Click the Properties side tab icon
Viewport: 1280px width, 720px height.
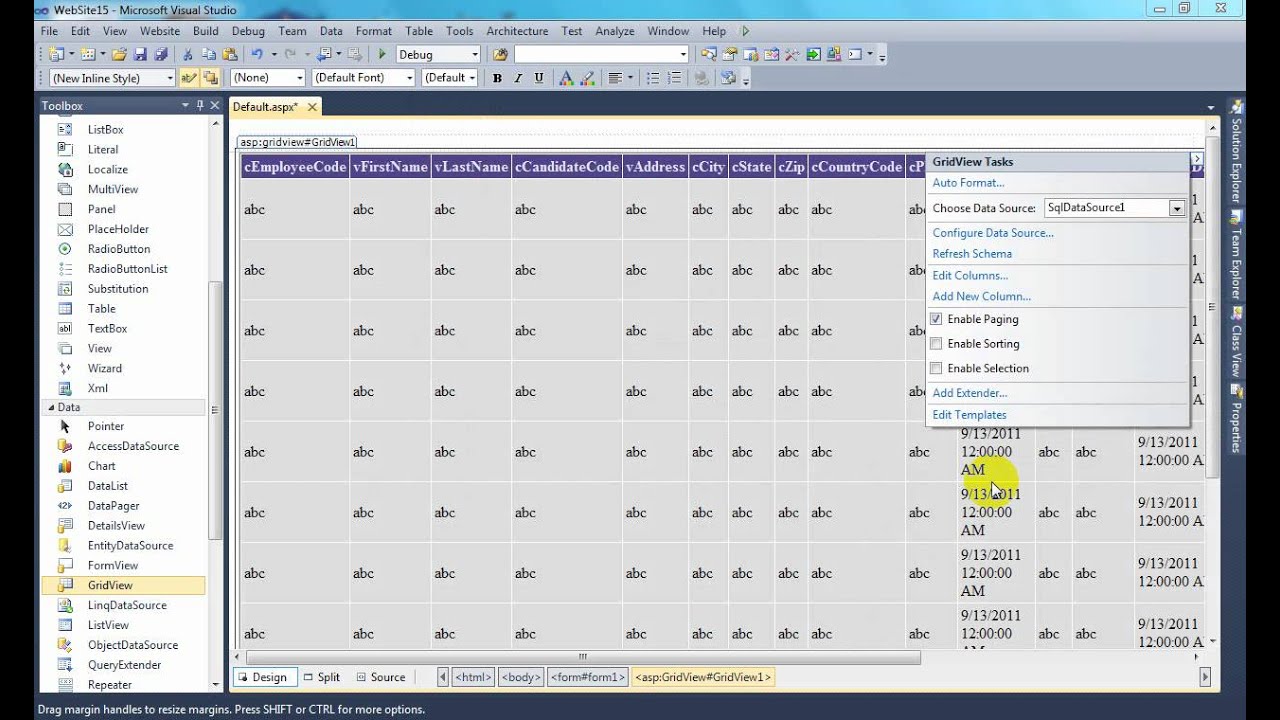pos(1236,391)
